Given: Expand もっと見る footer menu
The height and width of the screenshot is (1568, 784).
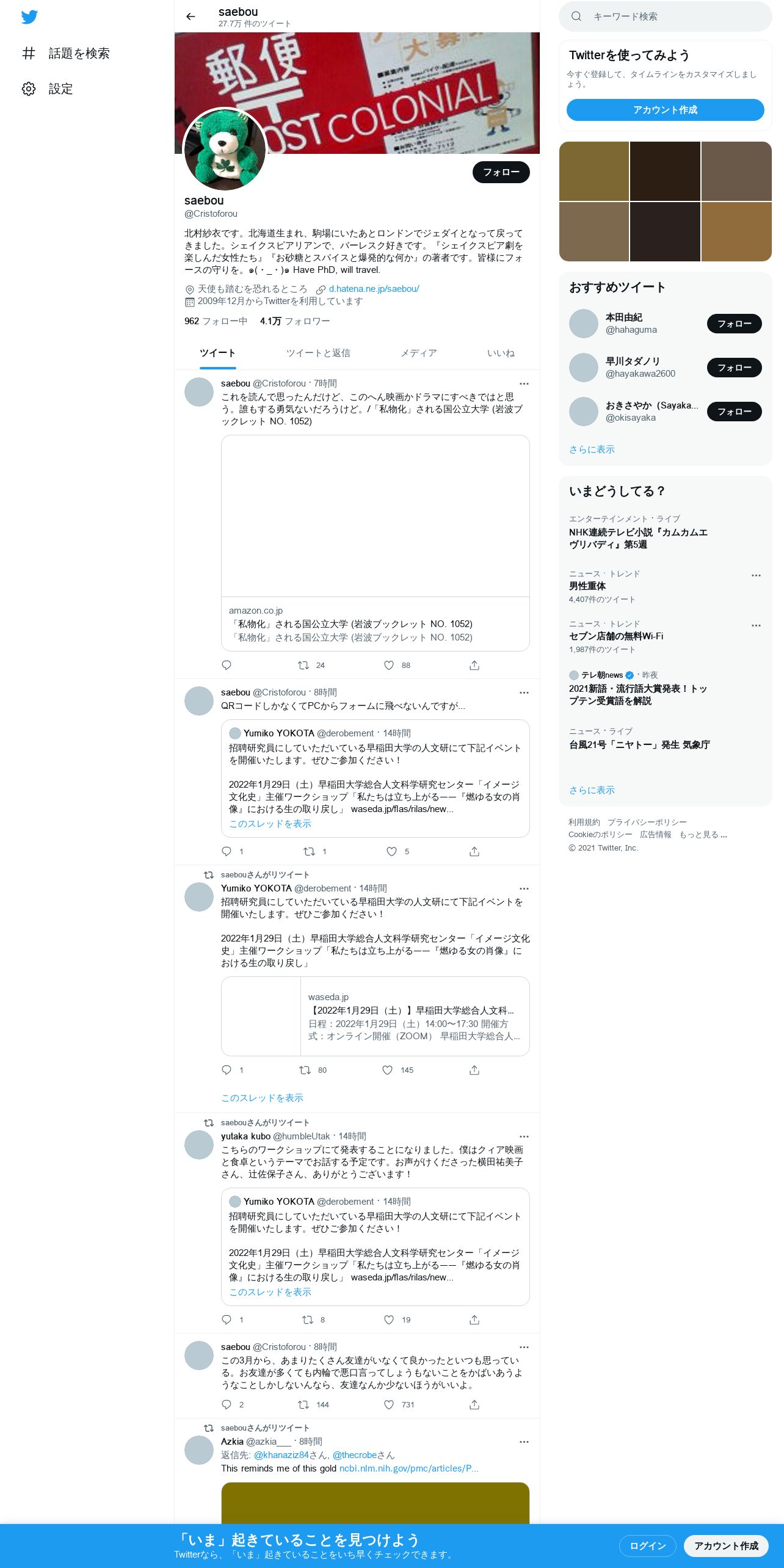Looking at the screenshot, I should pos(703,835).
